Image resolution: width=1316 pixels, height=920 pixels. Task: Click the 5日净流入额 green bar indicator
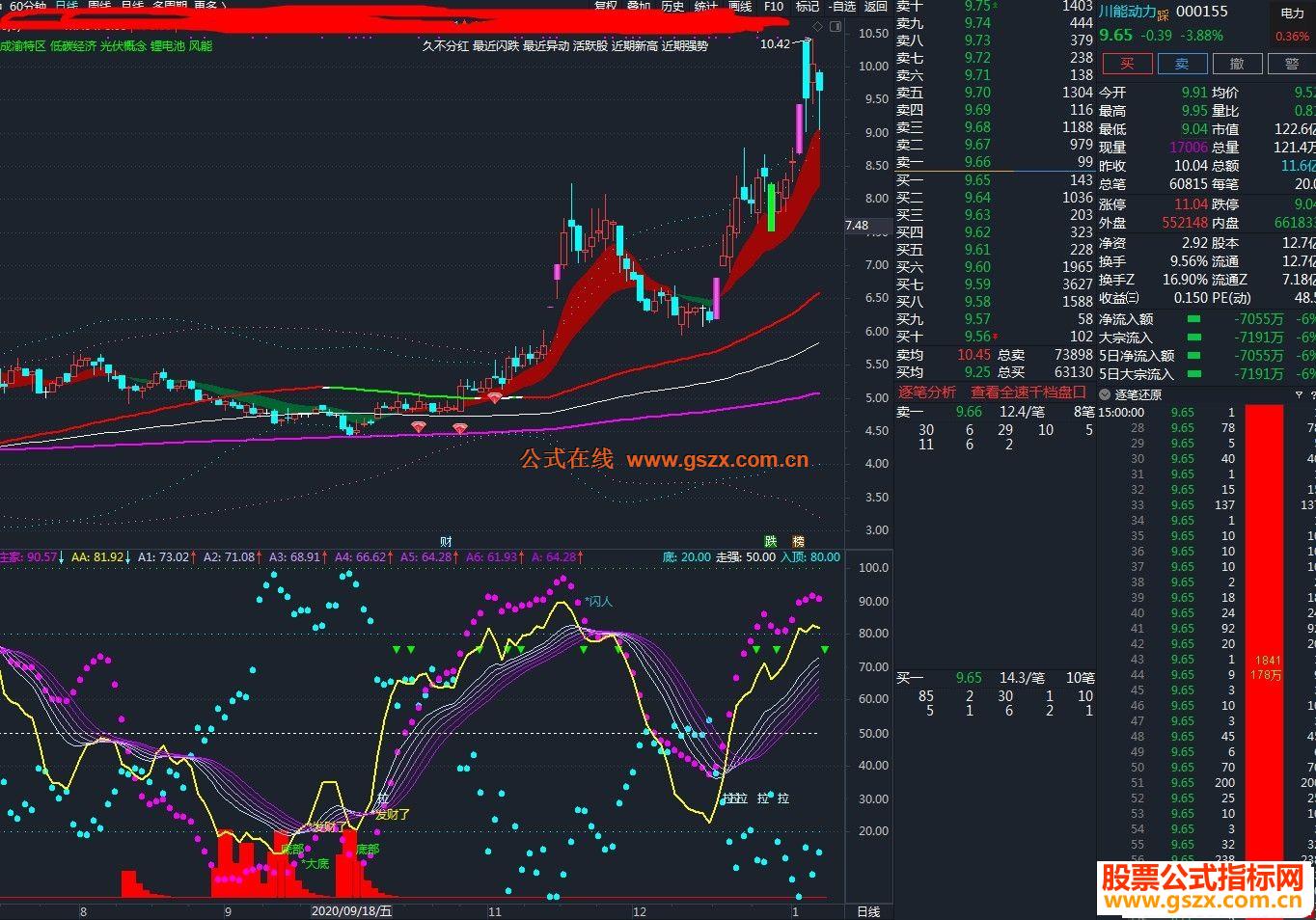[1193, 356]
